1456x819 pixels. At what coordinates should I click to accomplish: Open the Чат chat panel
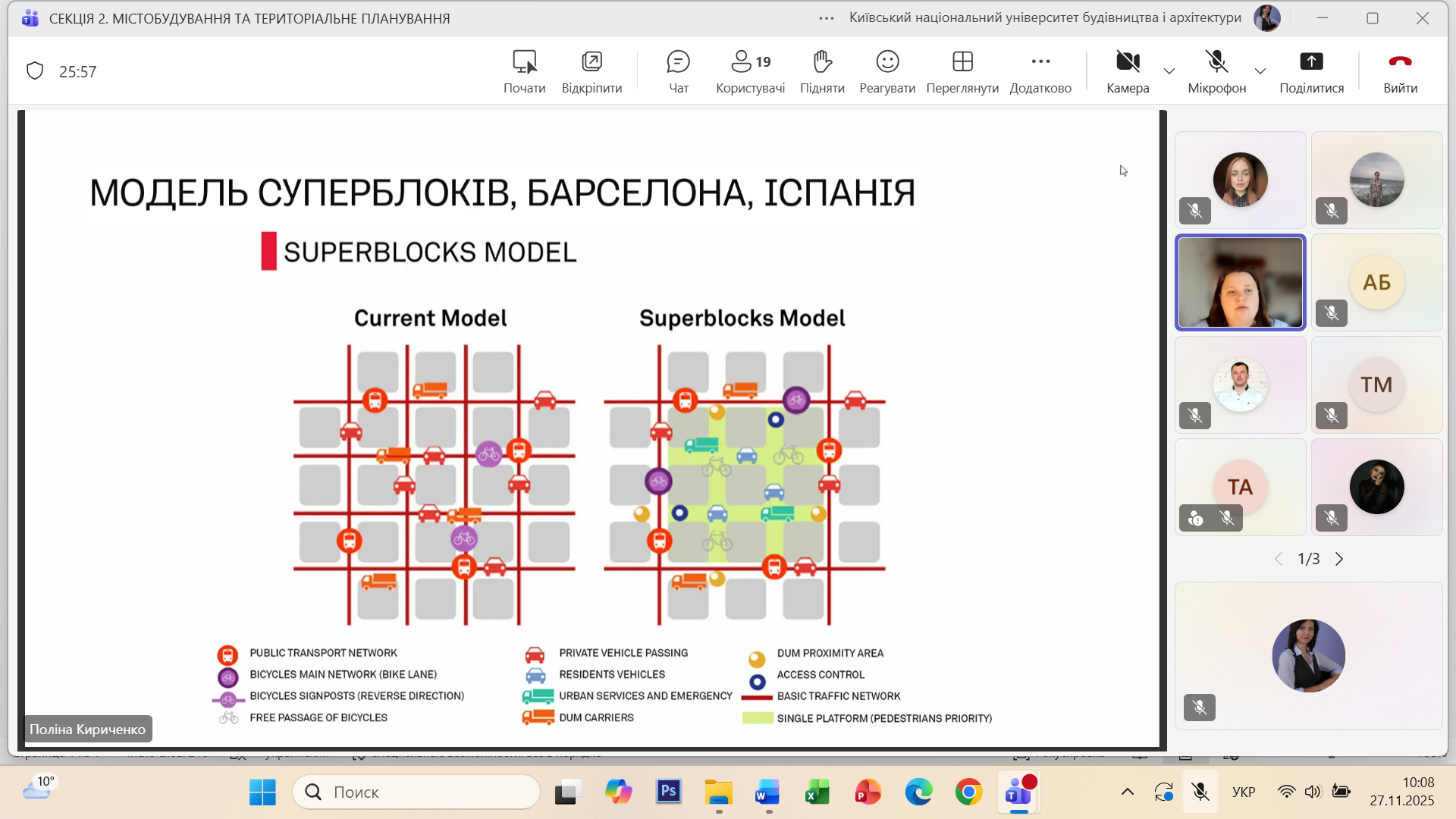pyautogui.click(x=678, y=71)
